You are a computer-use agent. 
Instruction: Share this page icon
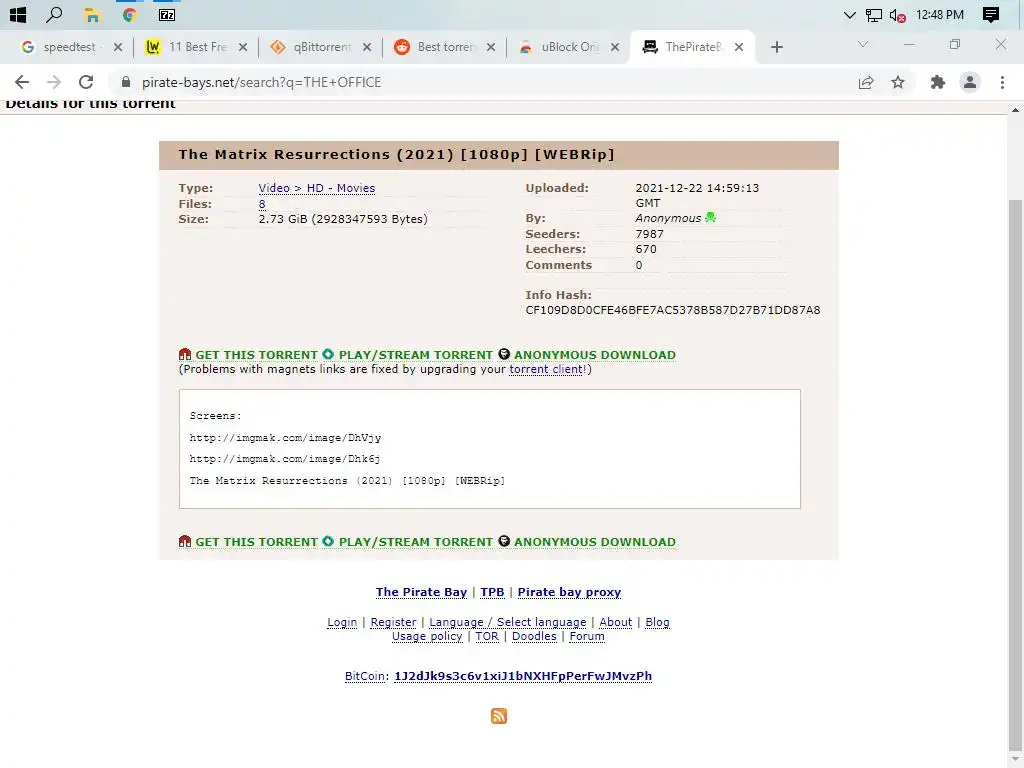click(866, 82)
